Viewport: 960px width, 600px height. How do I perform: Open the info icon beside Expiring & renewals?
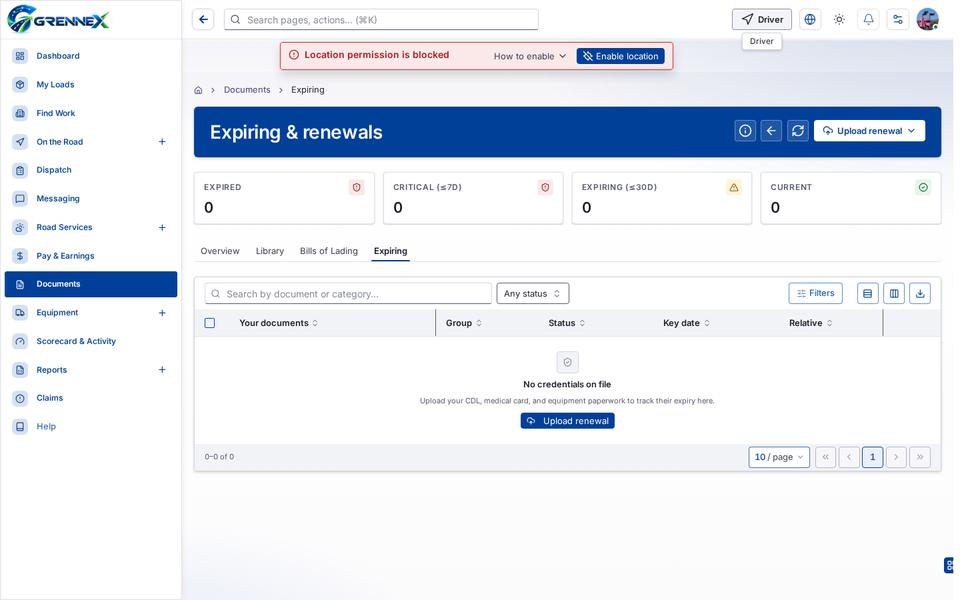tap(745, 130)
